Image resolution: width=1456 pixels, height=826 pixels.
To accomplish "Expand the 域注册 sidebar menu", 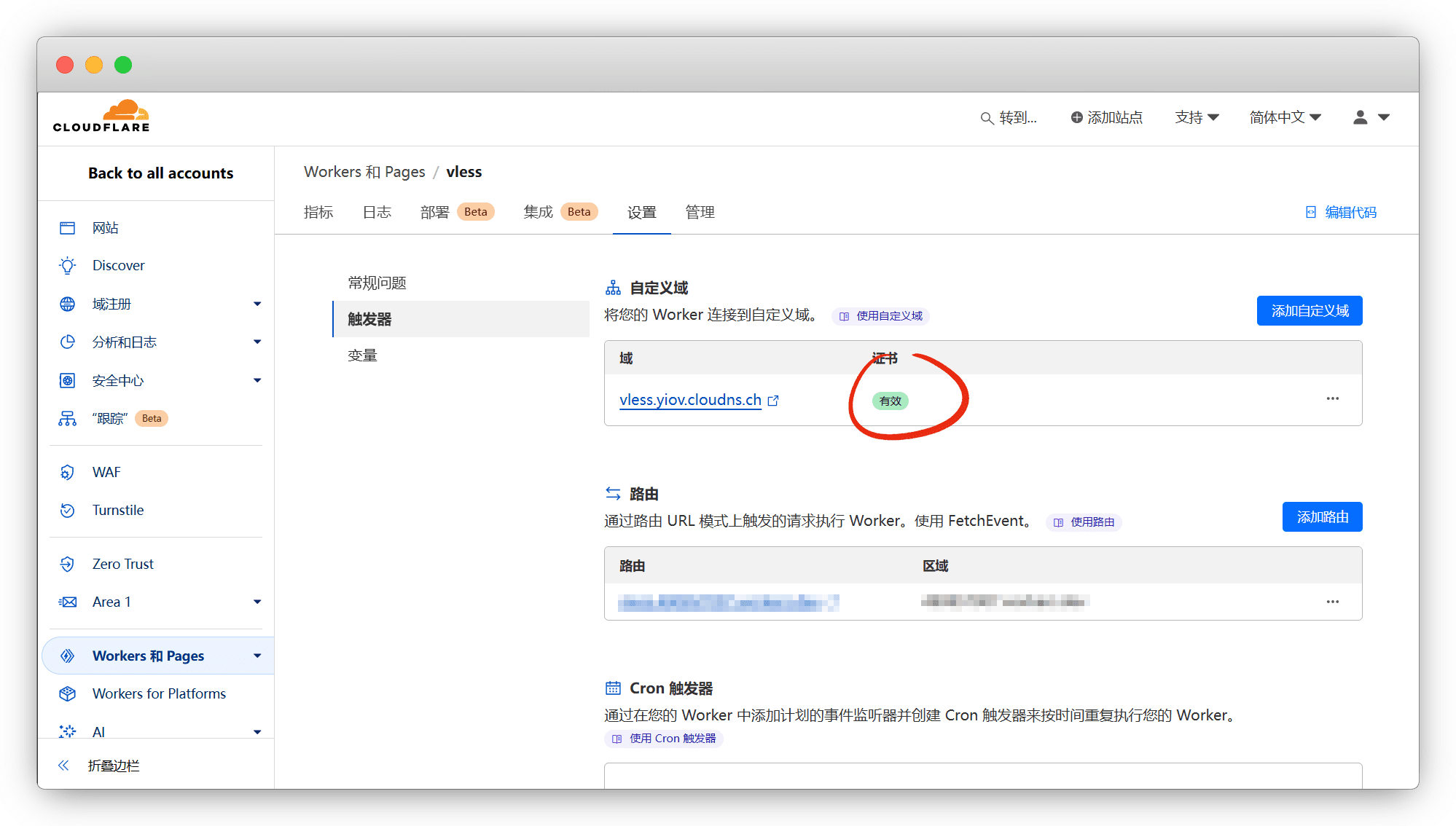I will click(257, 304).
